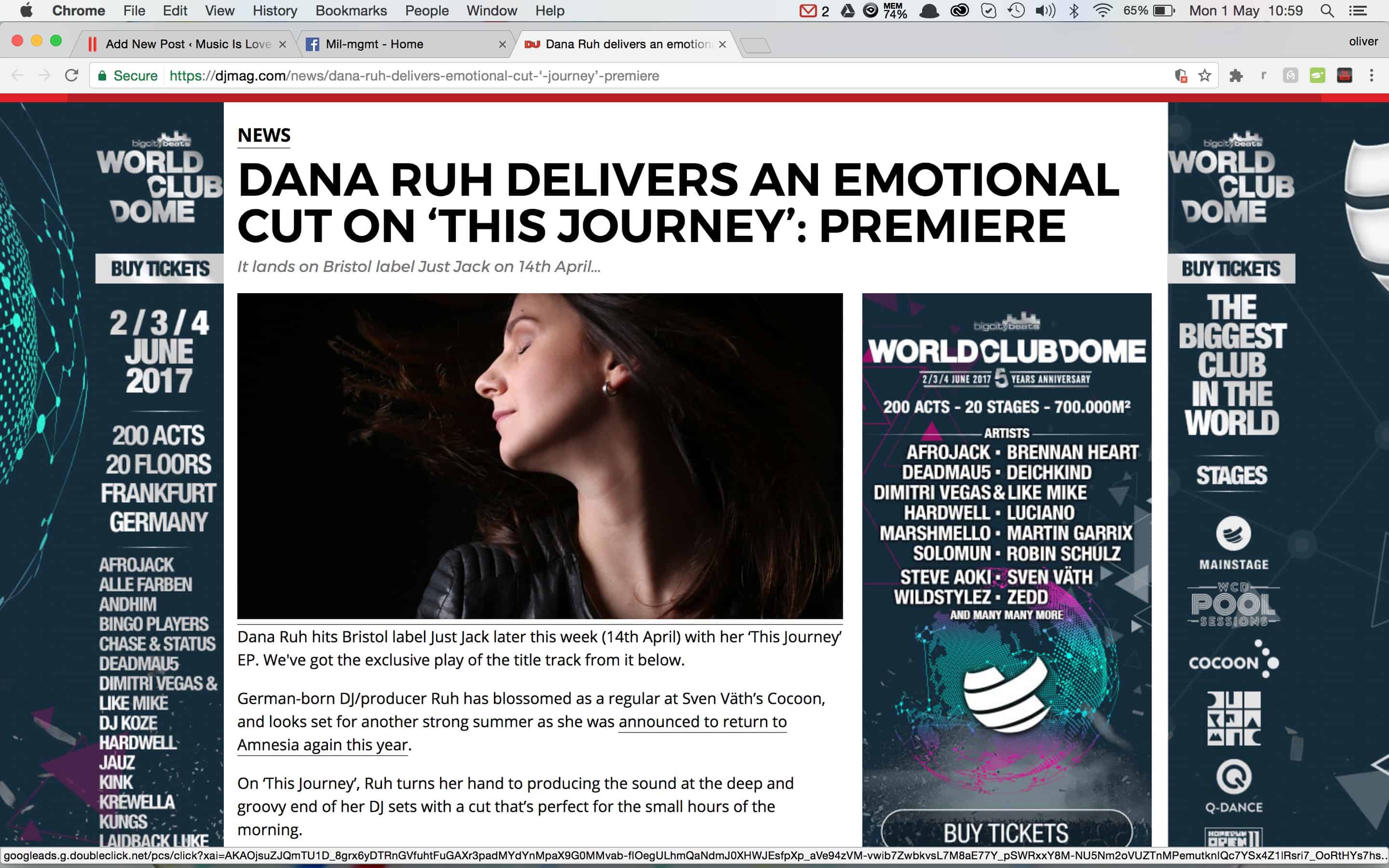Click the red extension icon in toolbar
1389x868 pixels.
[x=1344, y=75]
